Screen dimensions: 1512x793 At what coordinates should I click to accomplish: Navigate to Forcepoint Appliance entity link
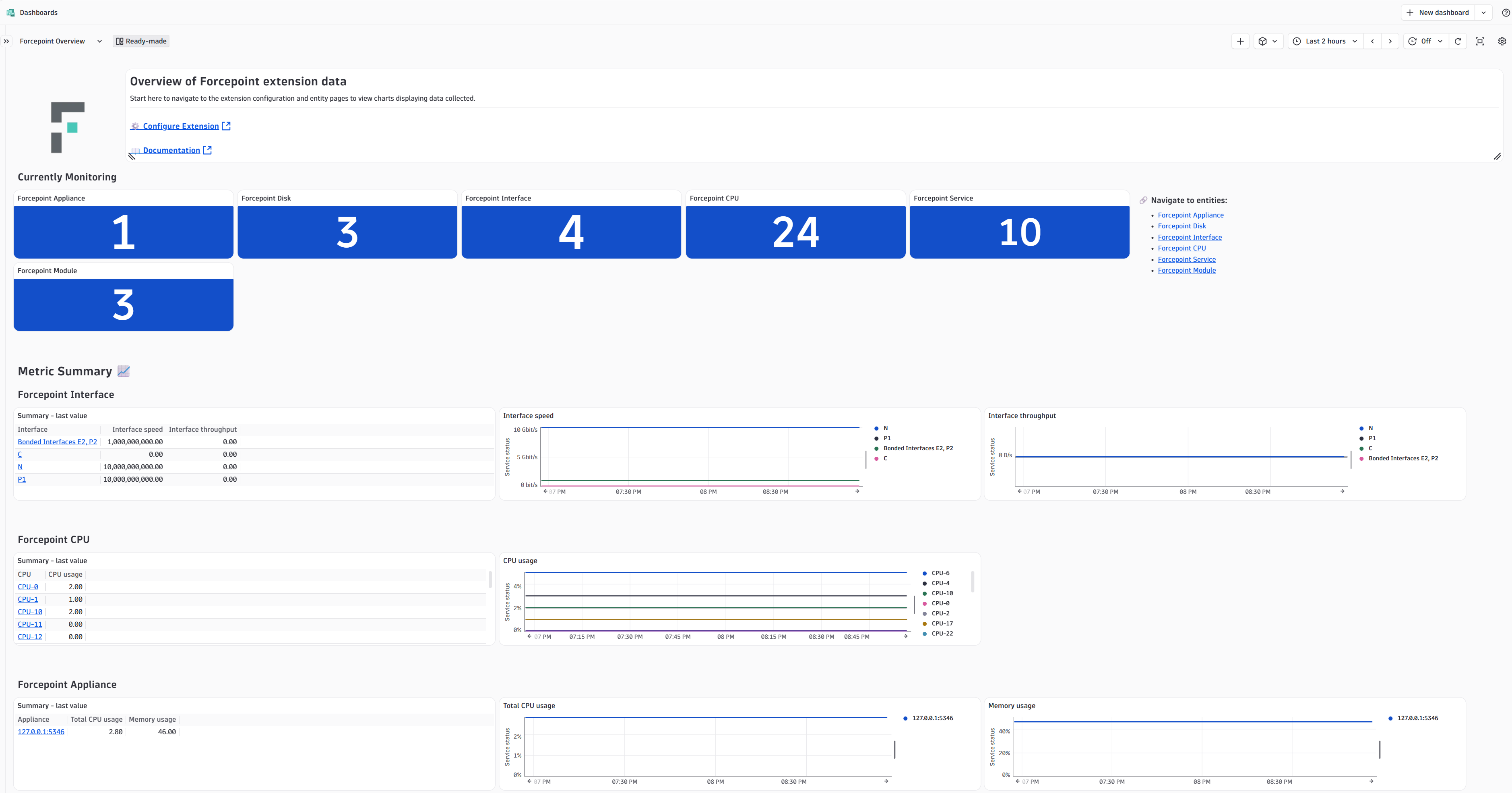[x=1190, y=215]
